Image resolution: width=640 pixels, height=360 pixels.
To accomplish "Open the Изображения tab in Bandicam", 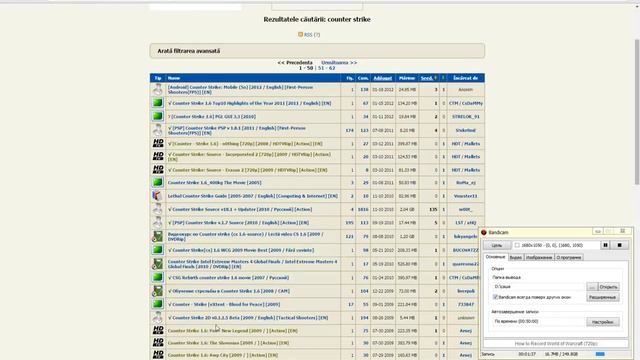I will click(x=539, y=258).
